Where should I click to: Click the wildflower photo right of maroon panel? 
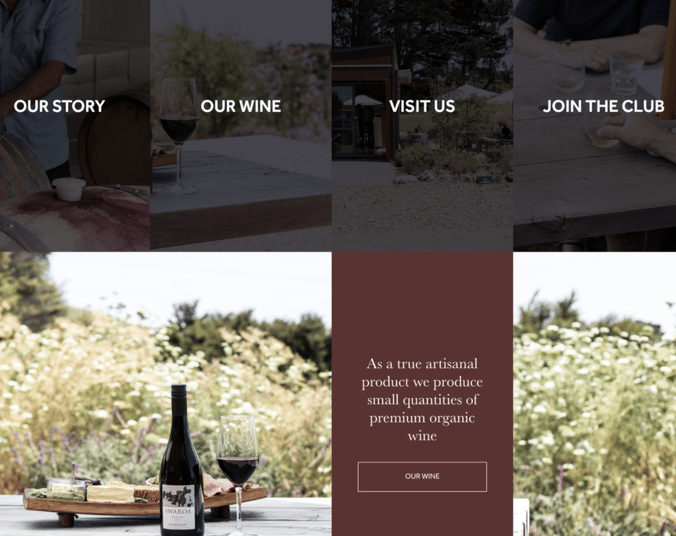point(595,394)
